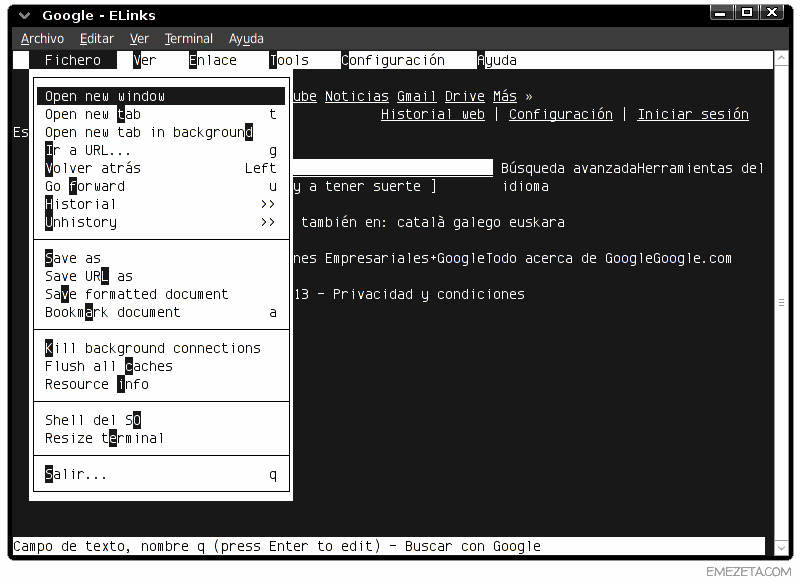Expand the Unhistory submenu
This screenshot has height=583, width=800.
point(161,222)
